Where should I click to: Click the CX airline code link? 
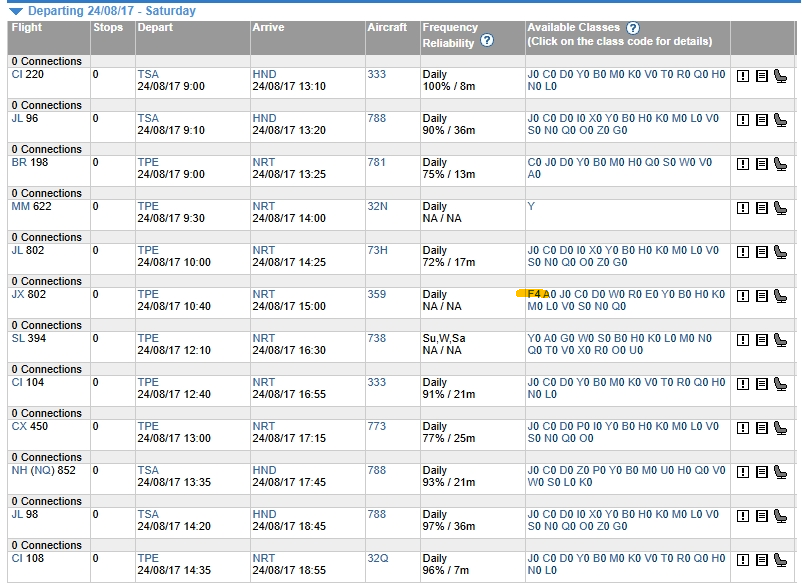[19, 426]
